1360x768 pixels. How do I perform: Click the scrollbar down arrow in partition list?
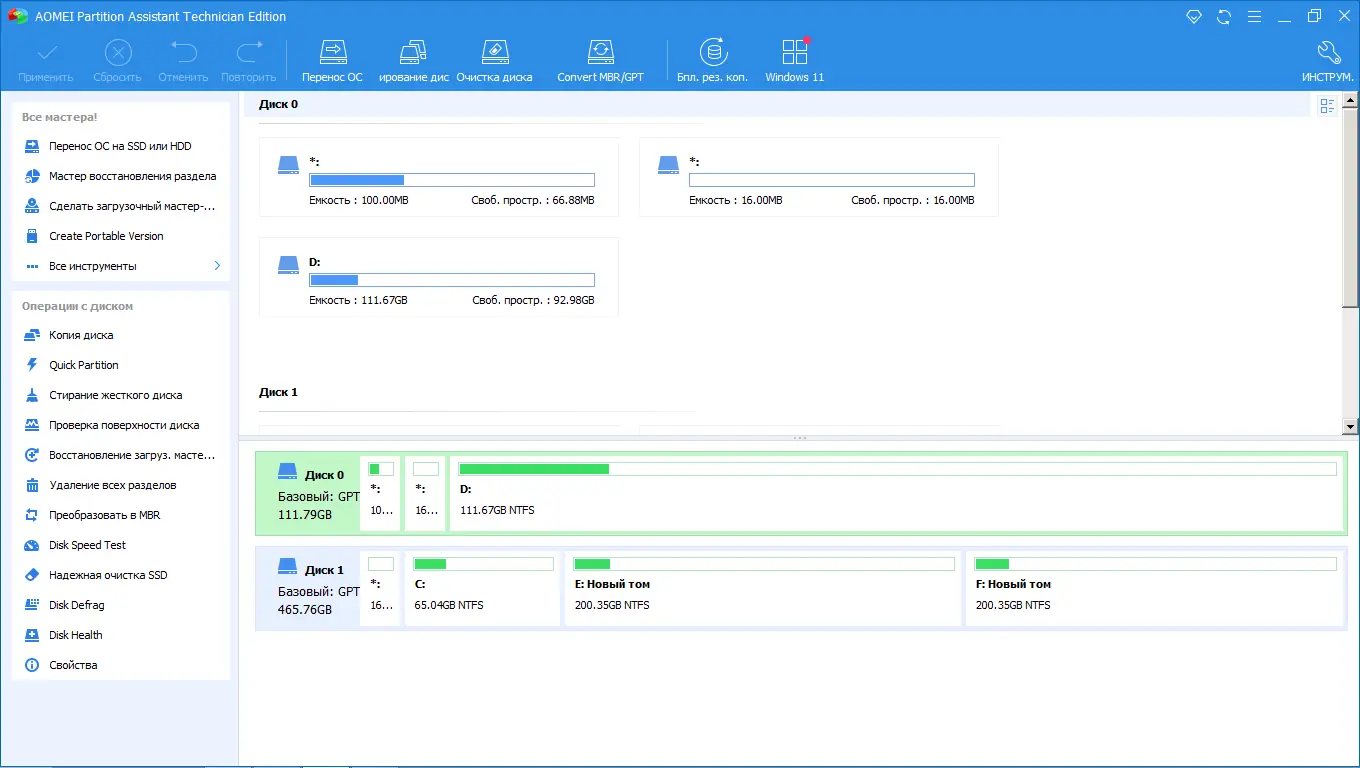coord(1350,427)
